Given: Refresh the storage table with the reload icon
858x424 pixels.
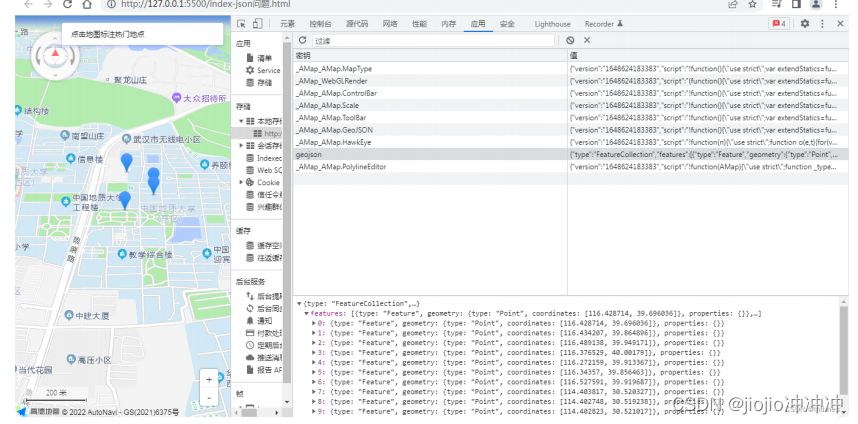Looking at the screenshot, I should (x=302, y=40).
